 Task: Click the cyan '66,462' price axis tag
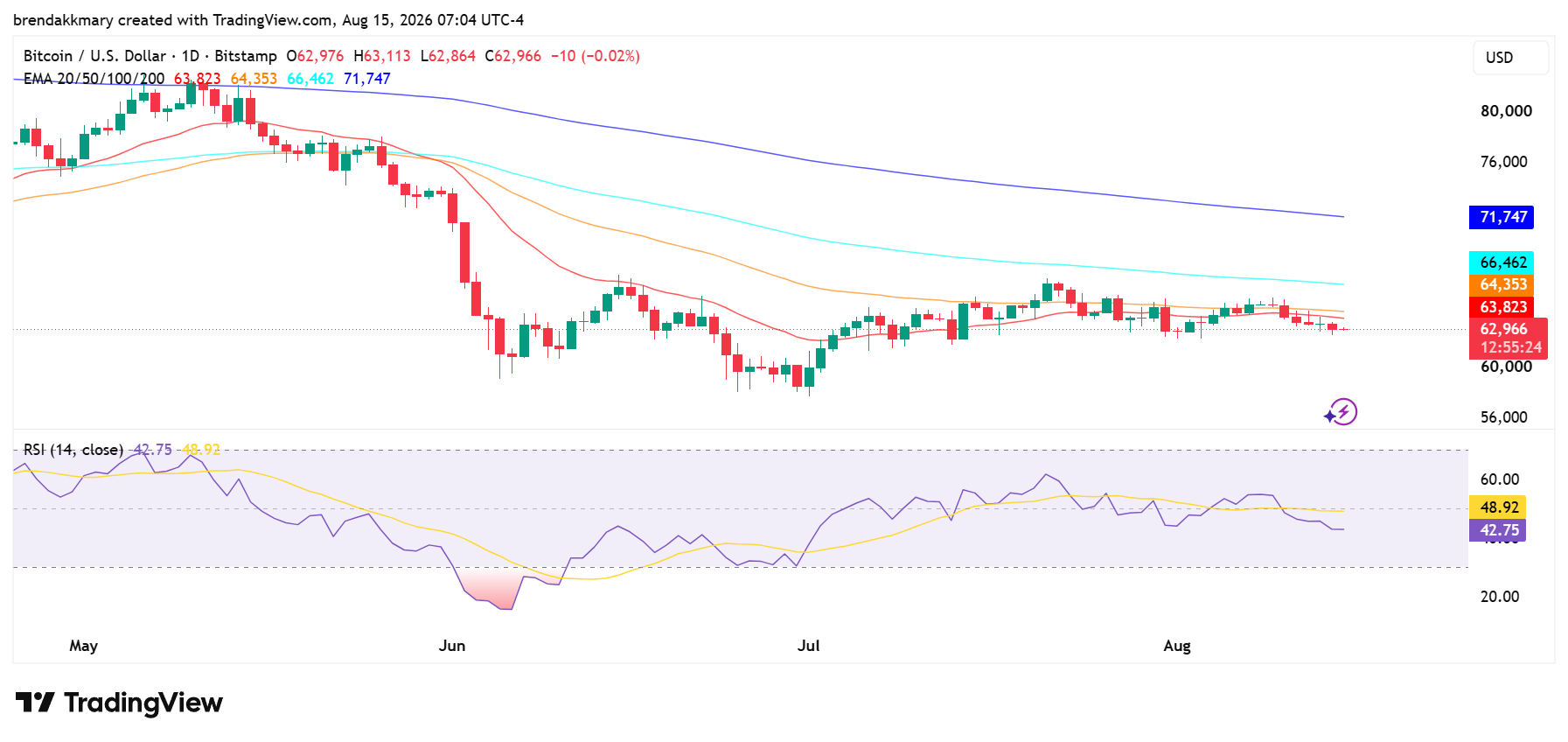point(1502,262)
